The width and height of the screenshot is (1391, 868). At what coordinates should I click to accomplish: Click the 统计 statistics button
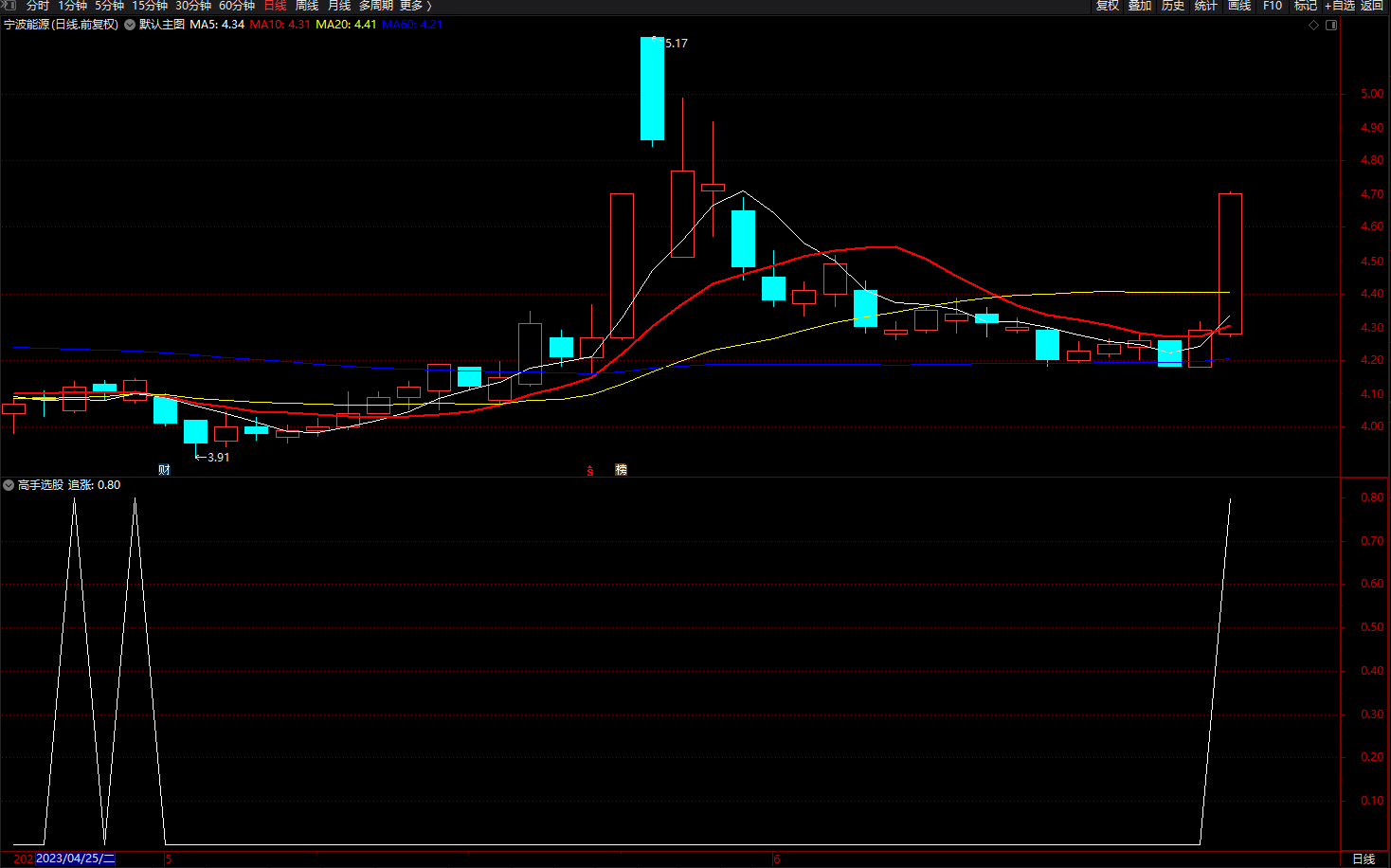point(1206,6)
